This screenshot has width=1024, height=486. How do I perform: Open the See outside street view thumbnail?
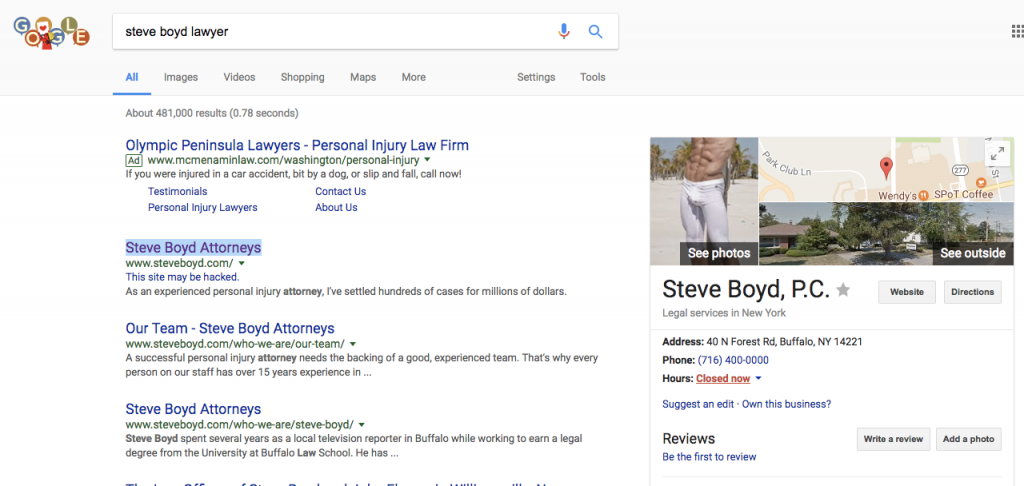tap(886, 234)
